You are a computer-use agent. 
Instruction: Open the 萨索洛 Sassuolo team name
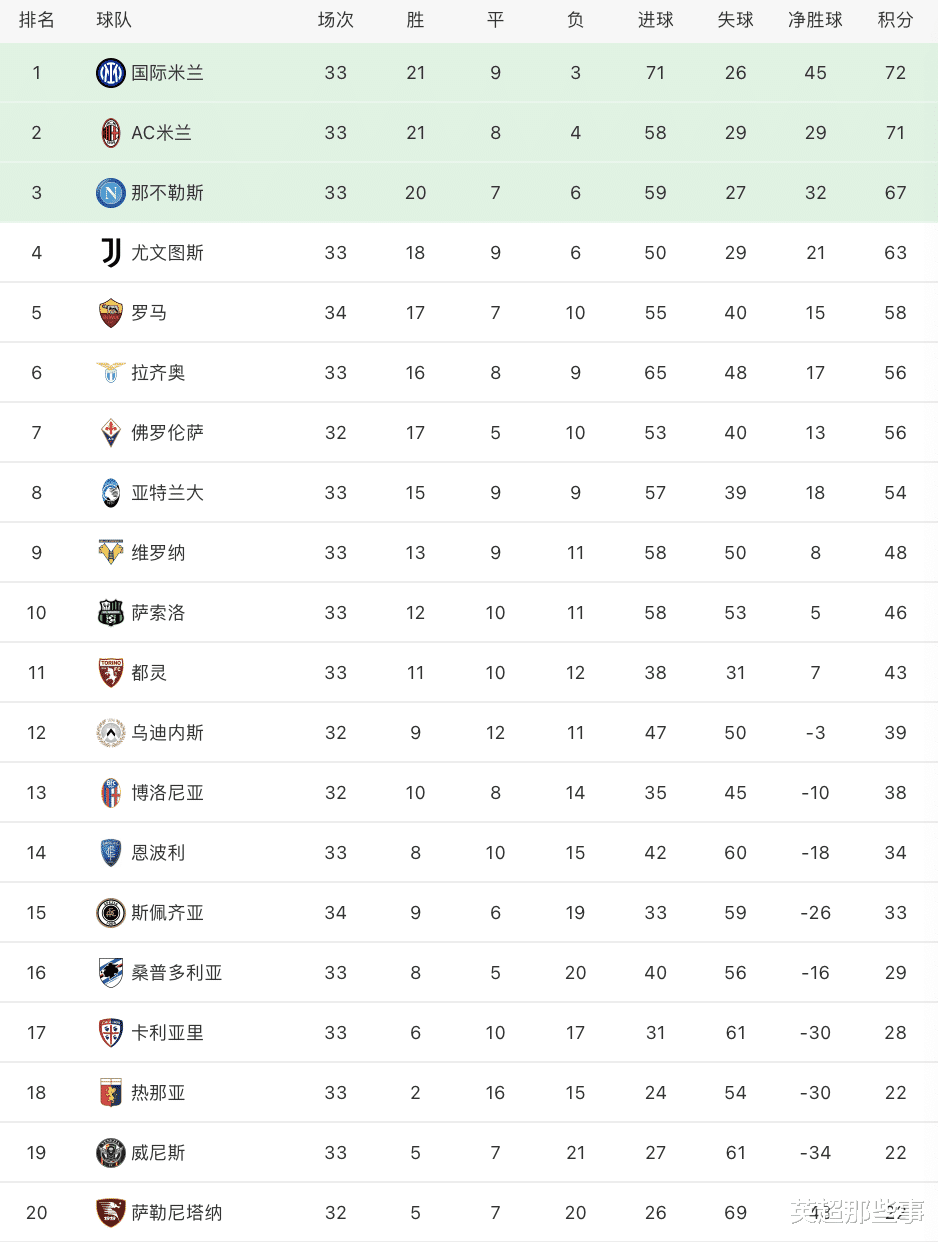158,613
